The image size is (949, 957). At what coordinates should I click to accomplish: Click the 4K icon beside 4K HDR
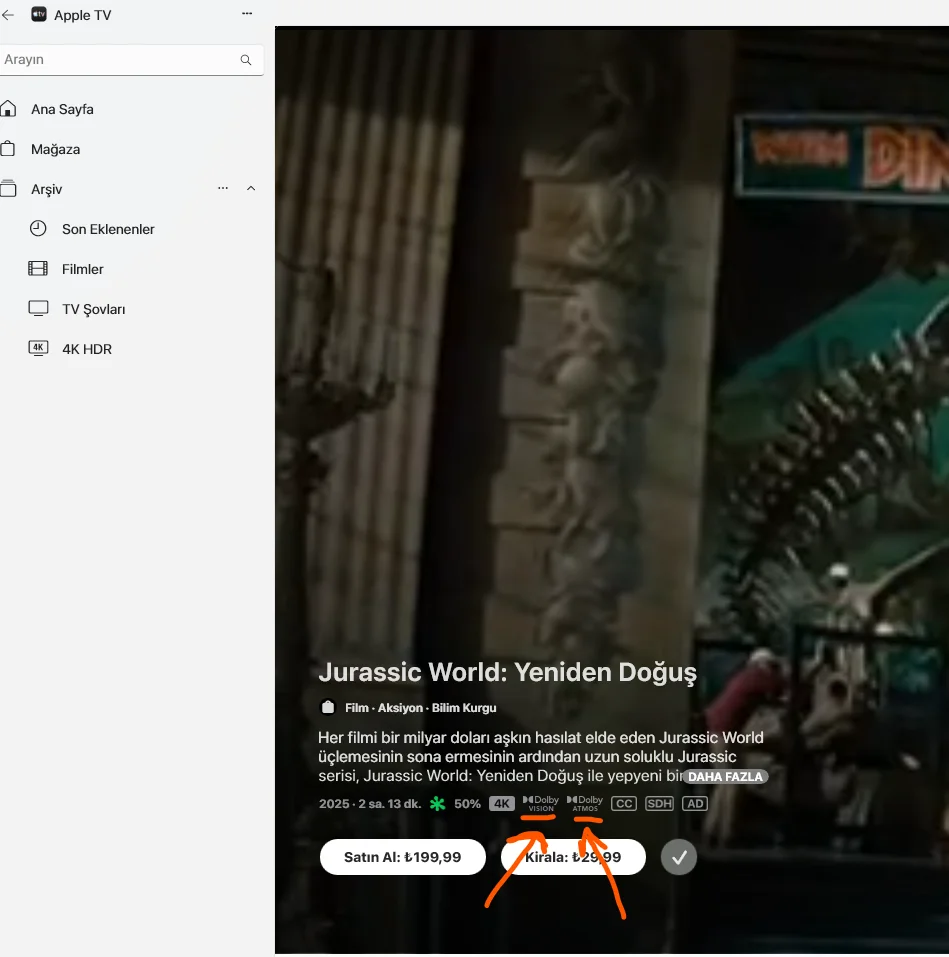tap(38, 348)
